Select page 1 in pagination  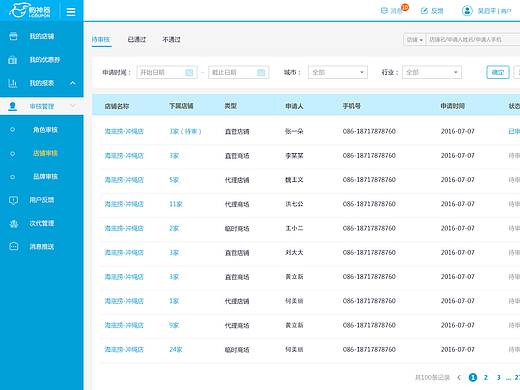click(473, 377)
